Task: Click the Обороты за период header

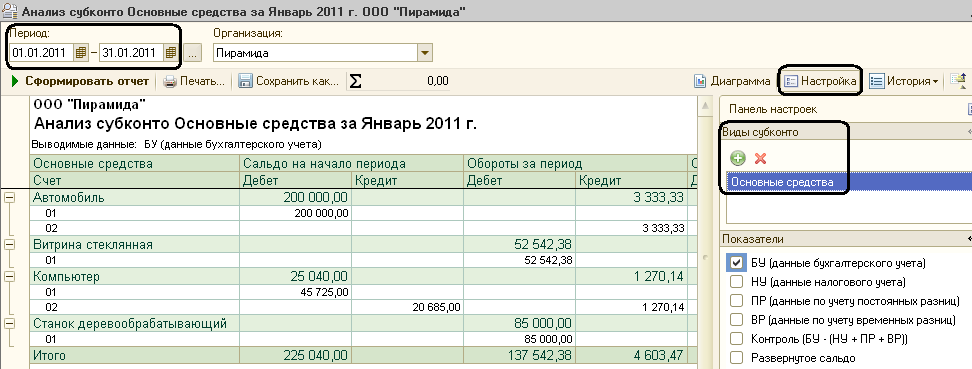Action: point(576,164)
